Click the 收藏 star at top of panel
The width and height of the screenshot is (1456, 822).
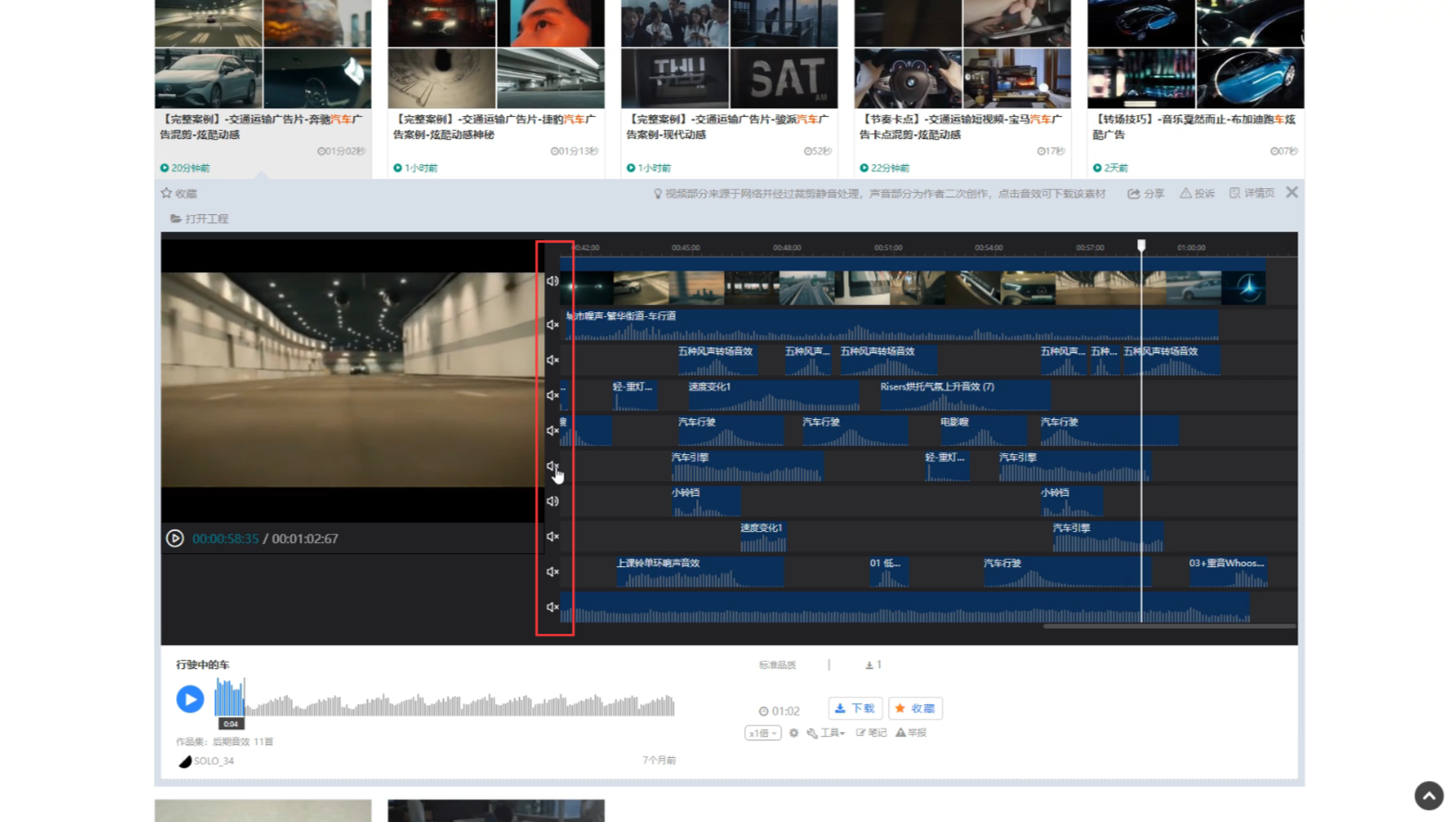179,193
